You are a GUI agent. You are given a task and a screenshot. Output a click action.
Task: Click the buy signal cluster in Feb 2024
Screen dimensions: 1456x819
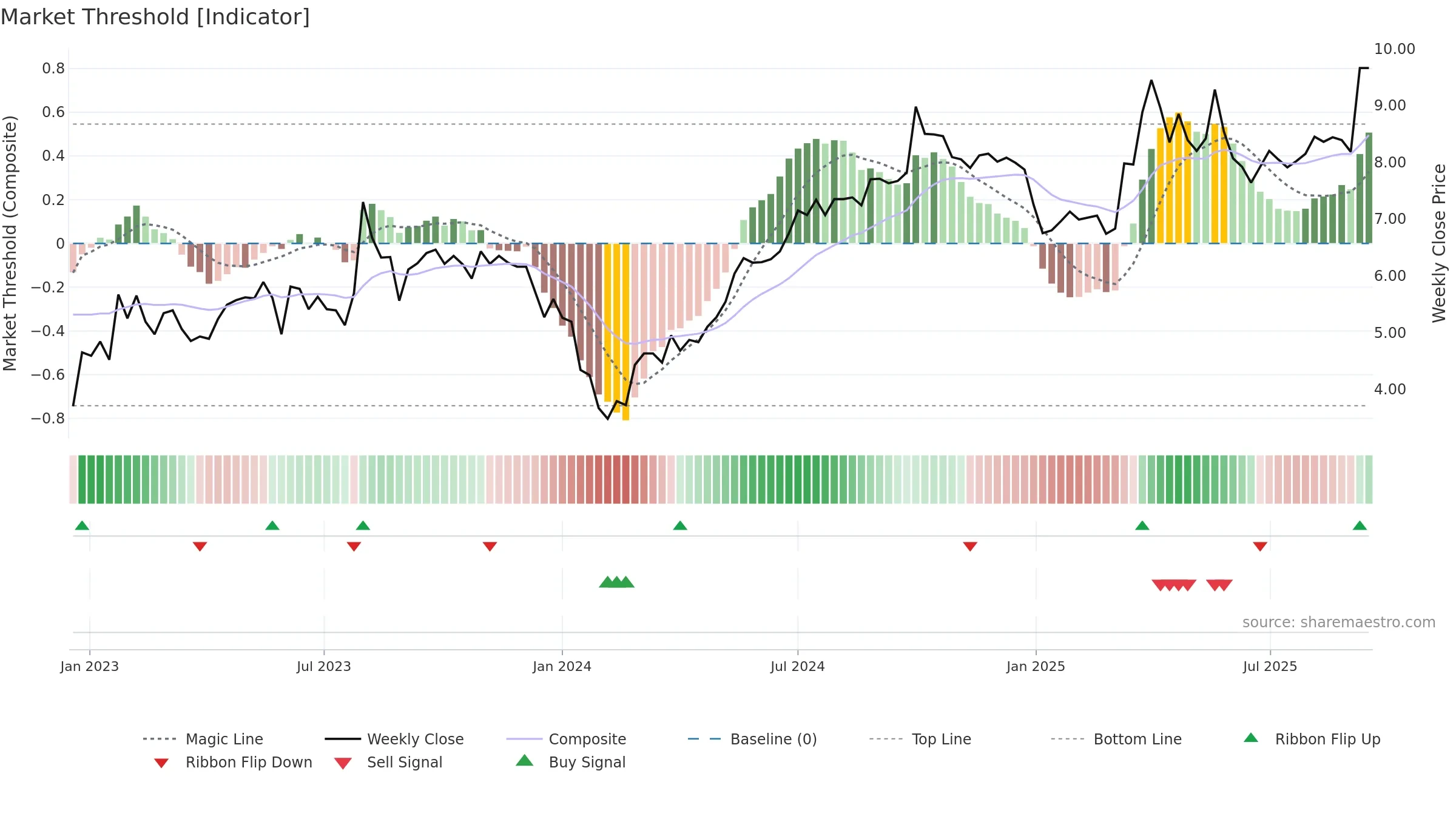[616, 582]
